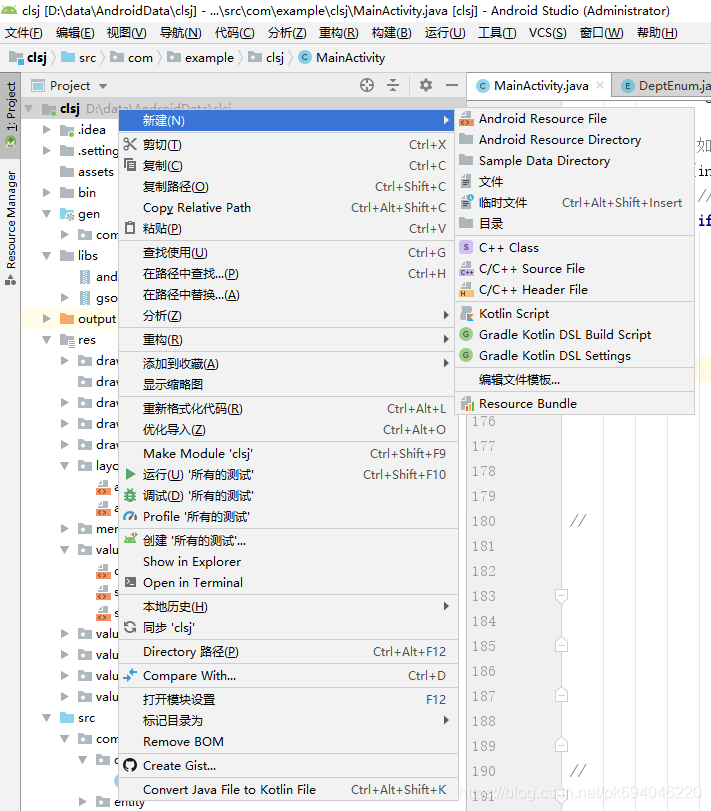Choose 编辑文件模板...

(574, 380)
